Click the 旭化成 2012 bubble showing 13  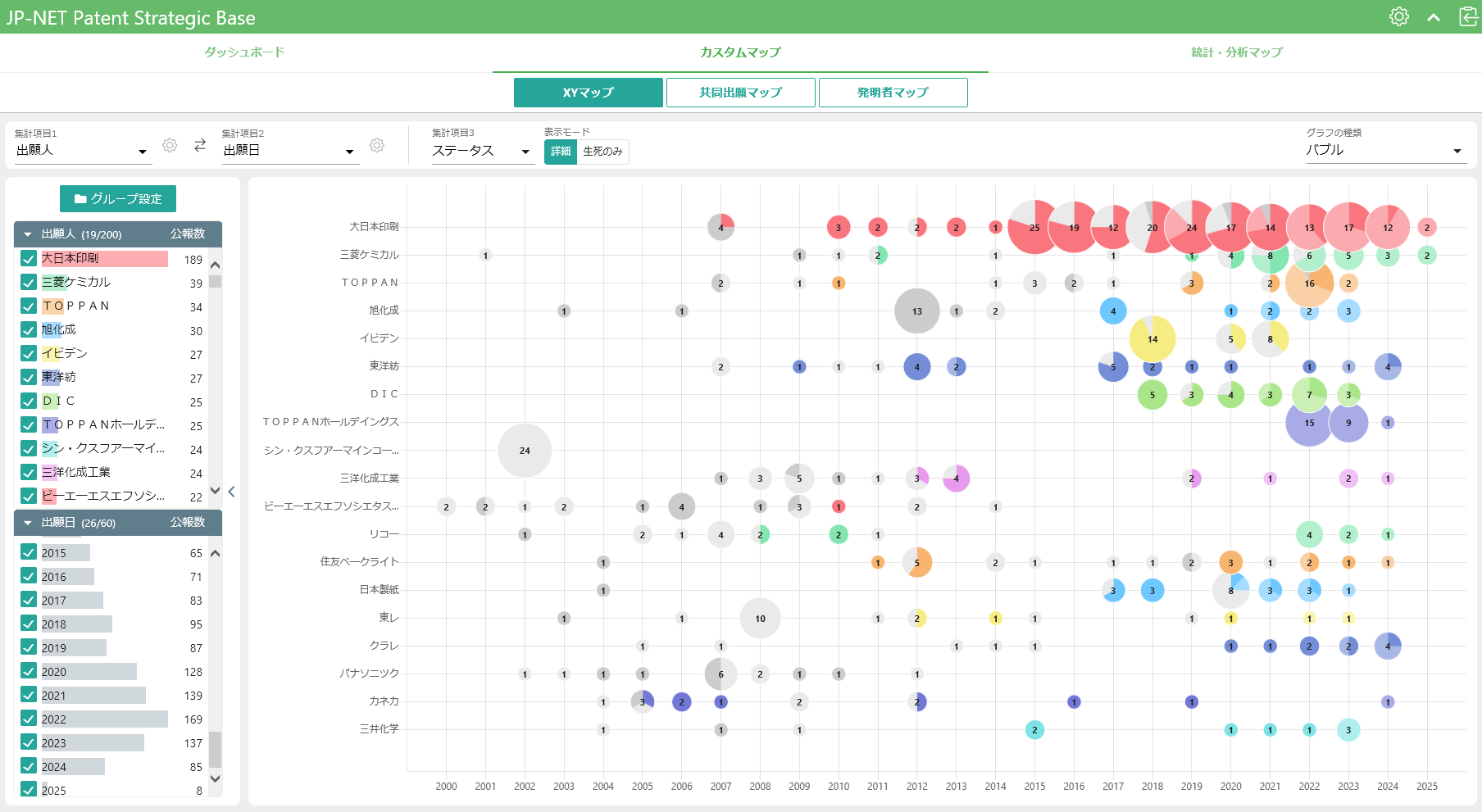click(916, 311)
